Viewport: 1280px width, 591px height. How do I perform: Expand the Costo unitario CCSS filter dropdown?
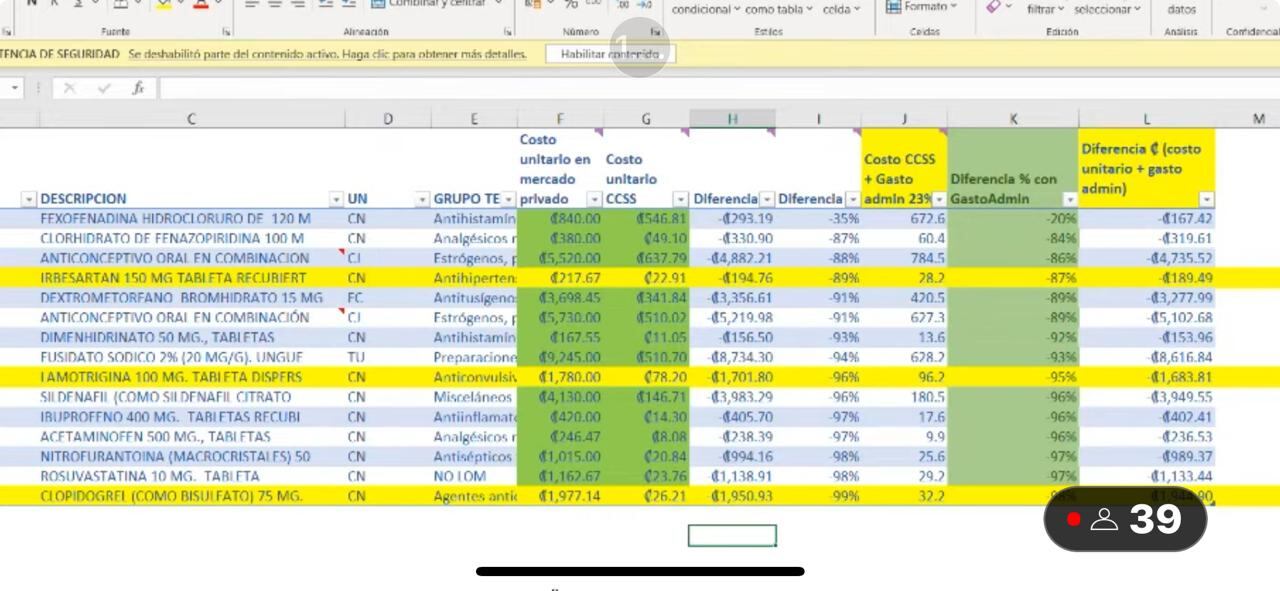[680, 199]
